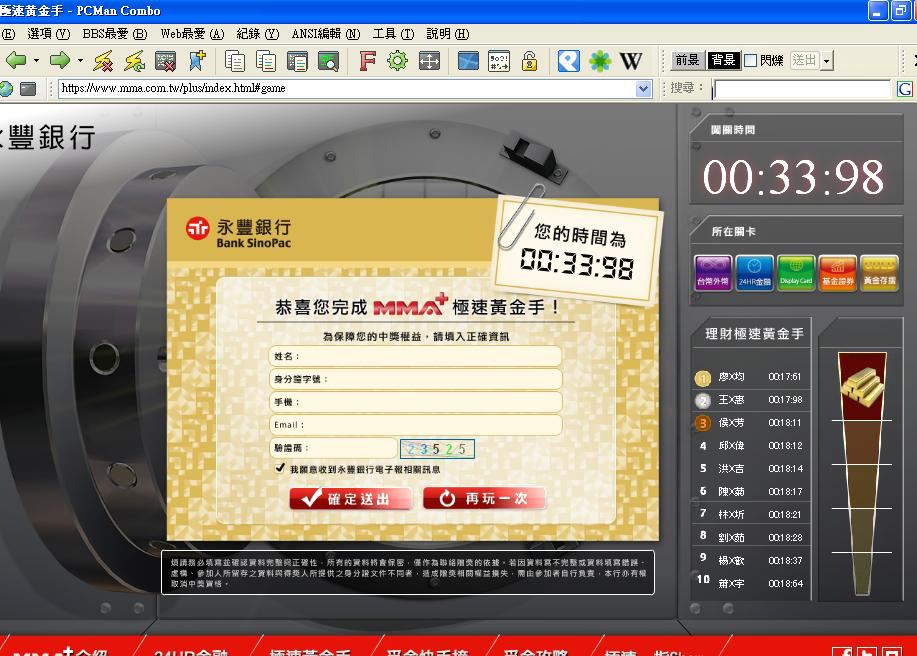Open the 紀錄 (Y) menu
The width and height of the screenshot is (917, 656).
pyautogui.click(x=258, y=34)
